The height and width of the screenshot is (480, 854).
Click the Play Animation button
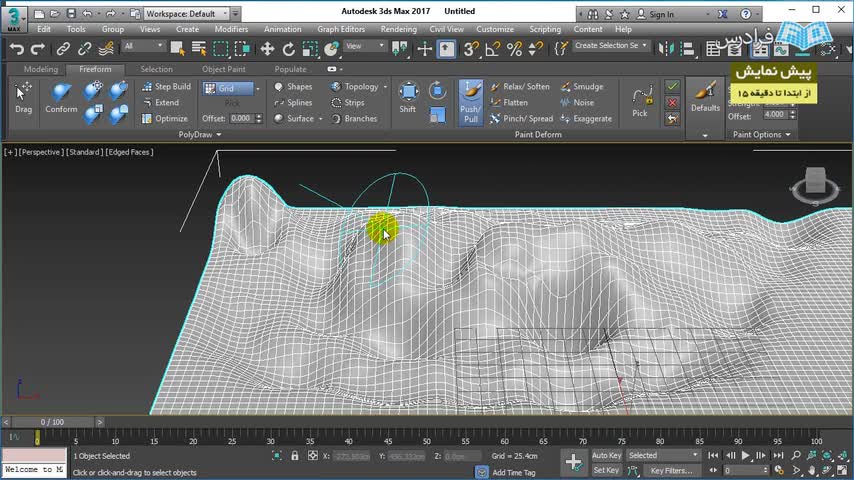[746, 456]
